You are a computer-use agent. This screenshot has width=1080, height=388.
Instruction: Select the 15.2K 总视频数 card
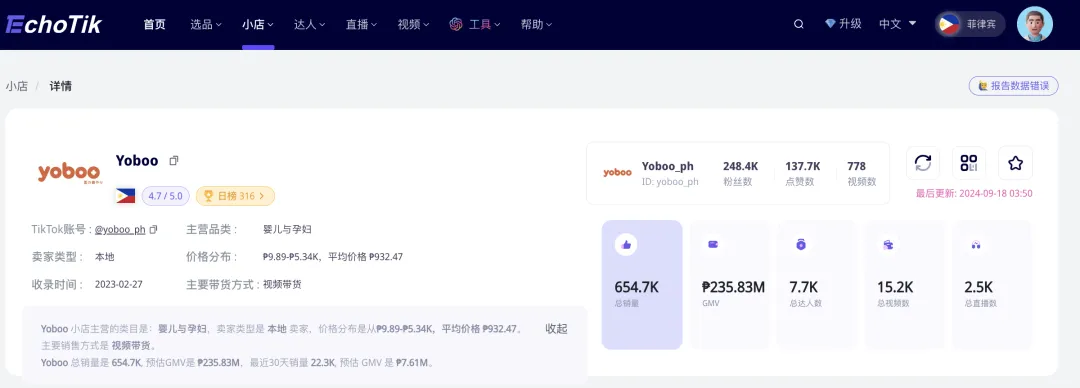click(x=904, y=285)
